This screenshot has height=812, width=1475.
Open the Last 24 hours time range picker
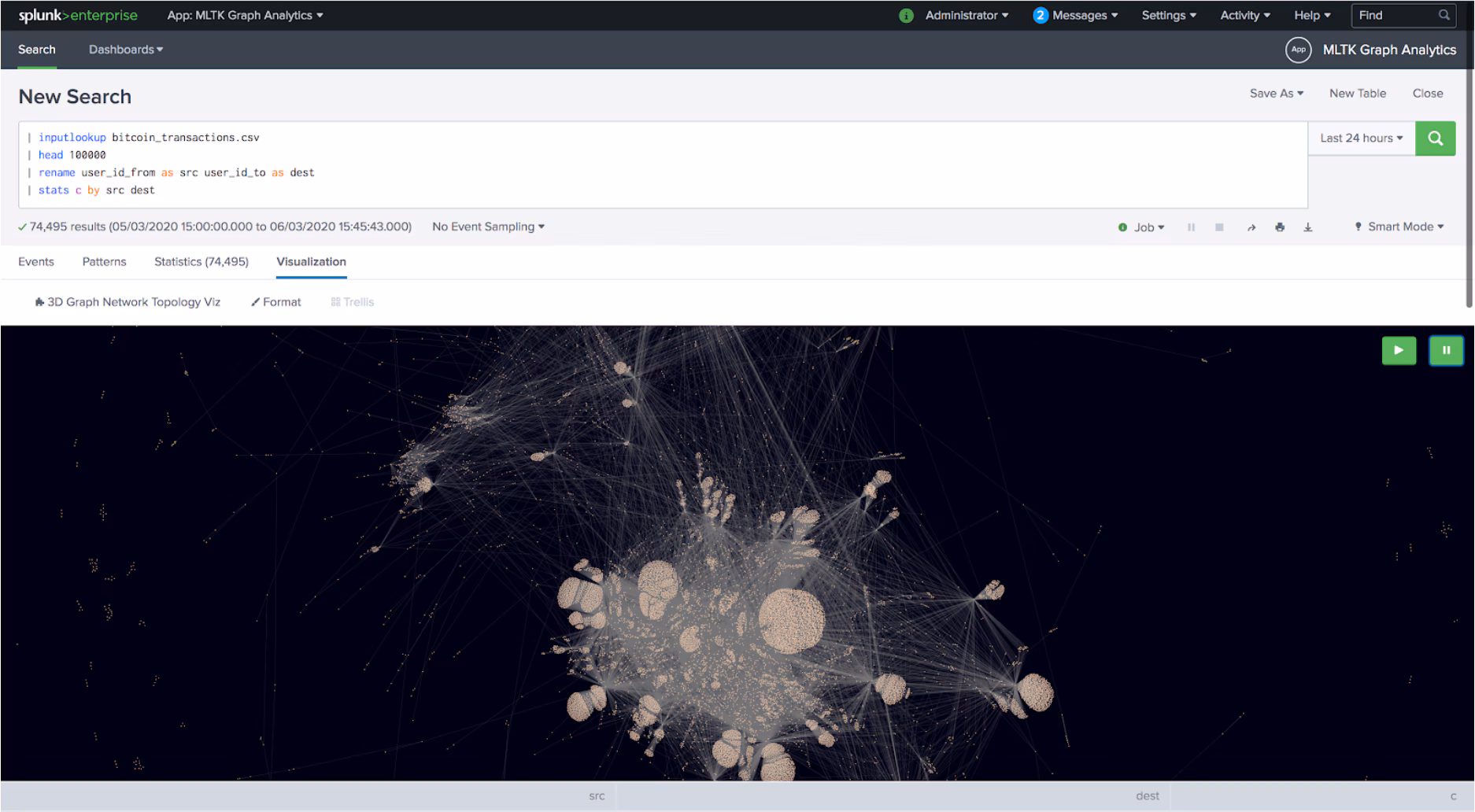click(x=1360, y=138)
